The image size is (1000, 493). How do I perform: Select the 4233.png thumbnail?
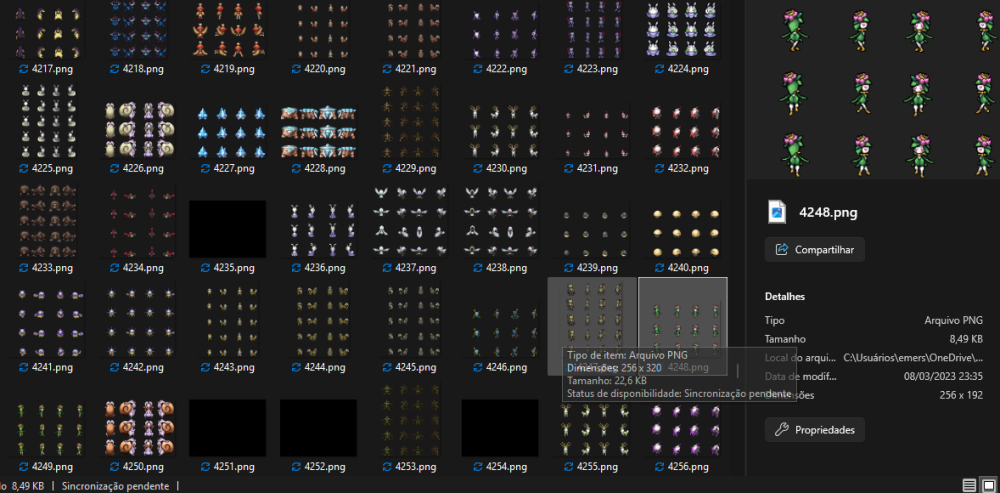pos(47,221)
